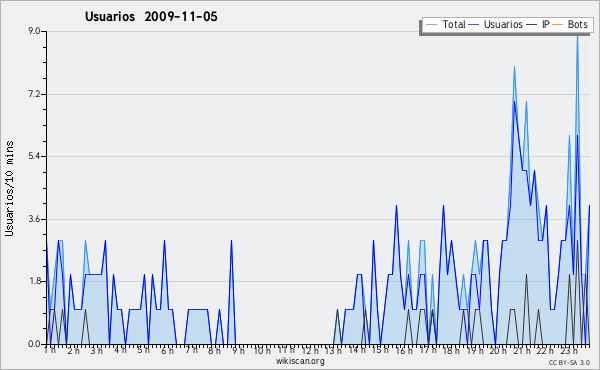Viewport: 600px width, 370px height.
Task: Click the y-axis value 3.6
Action: point(34,219)
